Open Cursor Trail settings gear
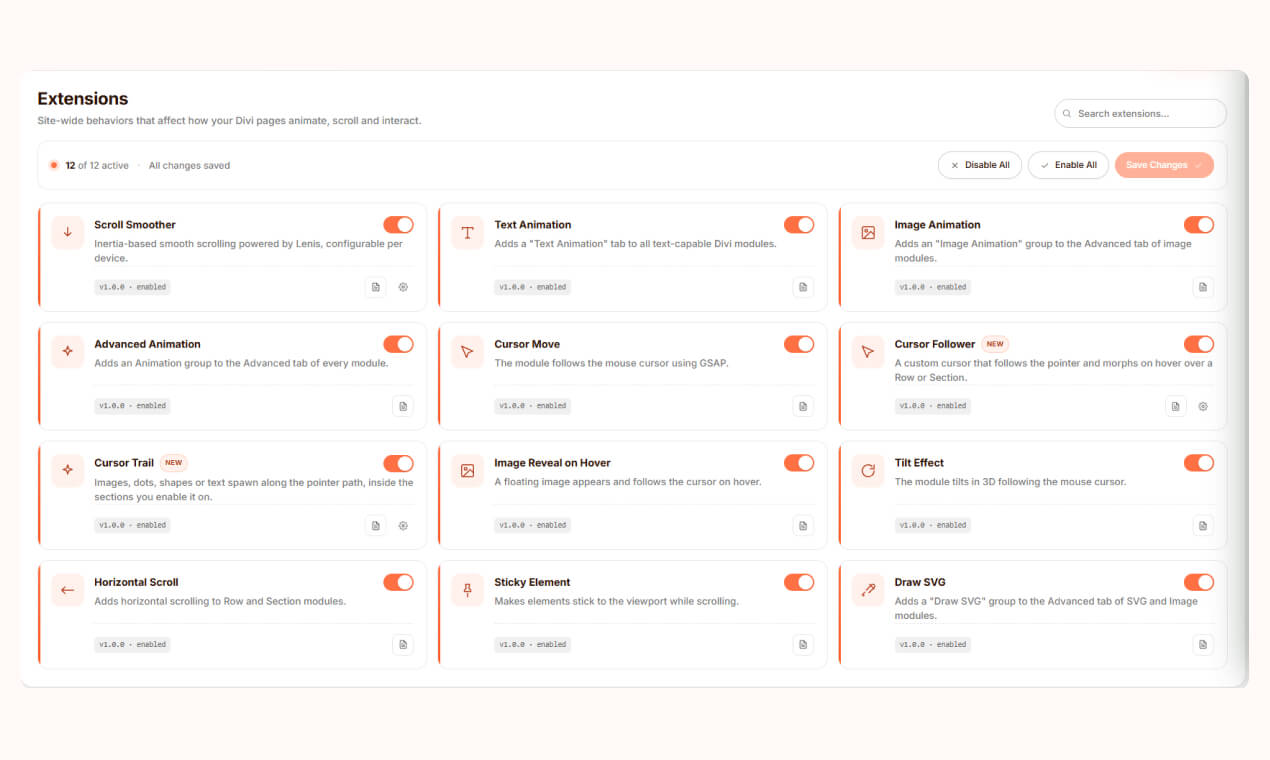This screenshot has width=1270, height=760. [x=403, y=525]
